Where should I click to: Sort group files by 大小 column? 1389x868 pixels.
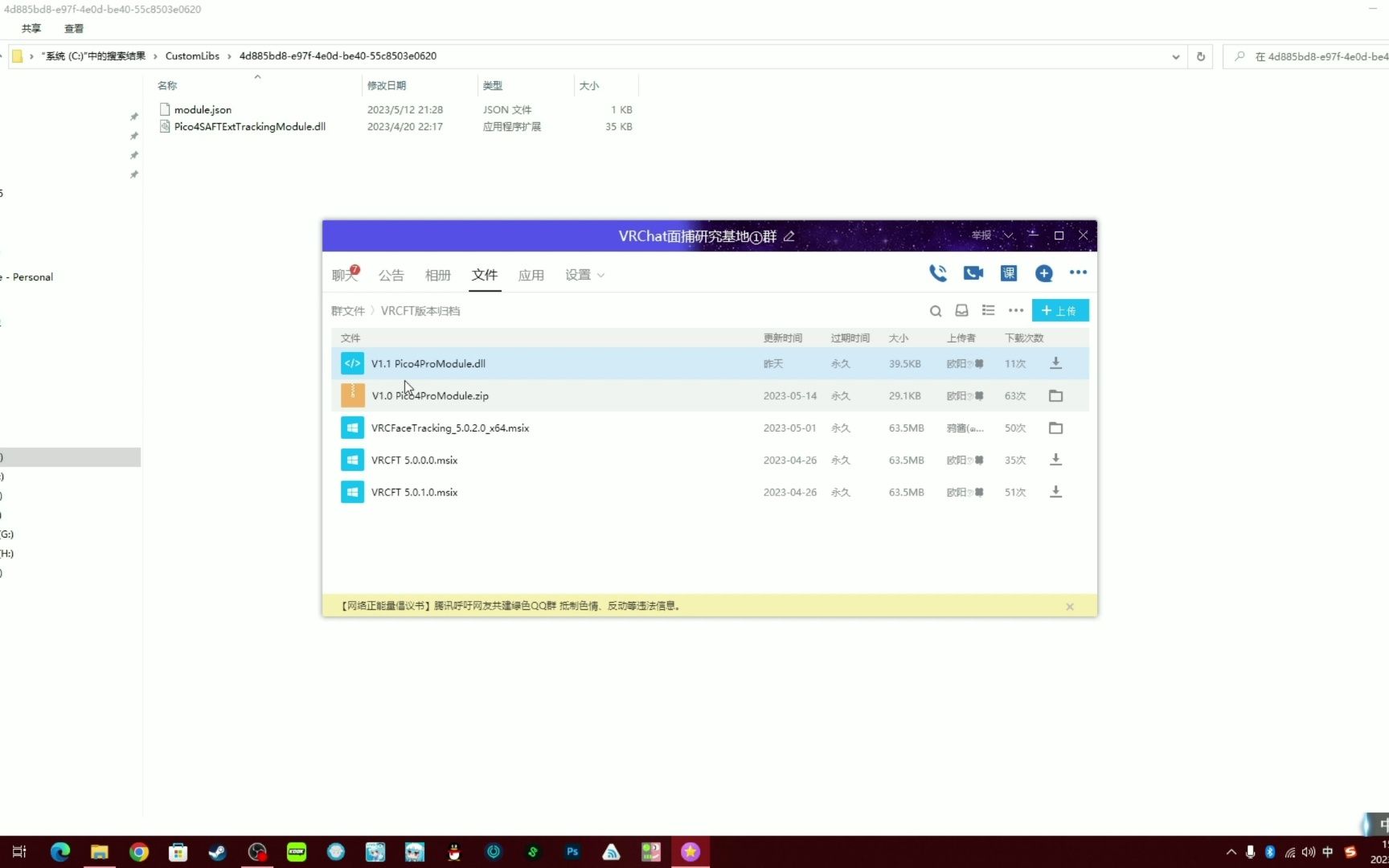pyautogui.click(x=898, y=338)
